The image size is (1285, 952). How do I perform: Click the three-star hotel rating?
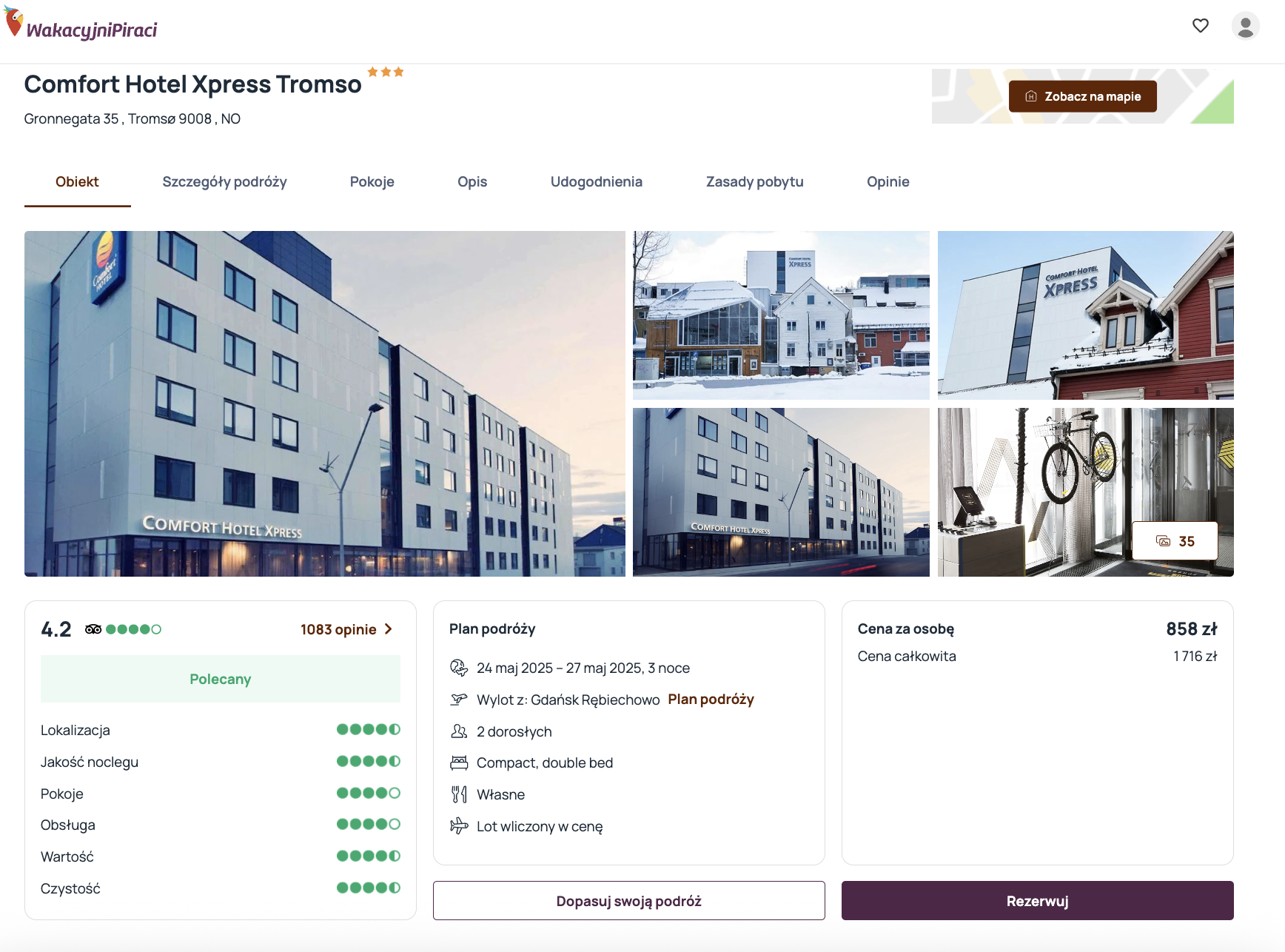386,72
